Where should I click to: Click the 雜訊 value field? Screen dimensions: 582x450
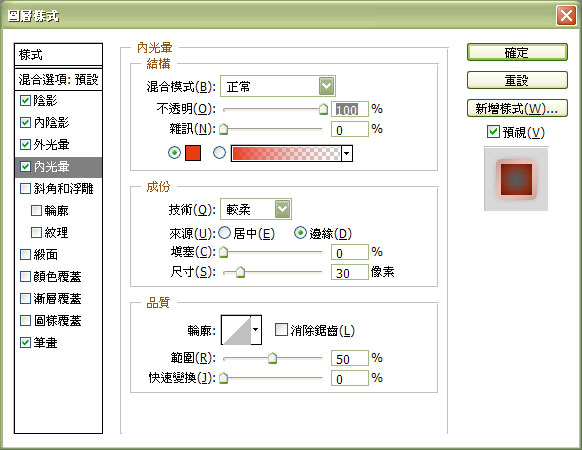pyautogui.click(x=350, y=129)
